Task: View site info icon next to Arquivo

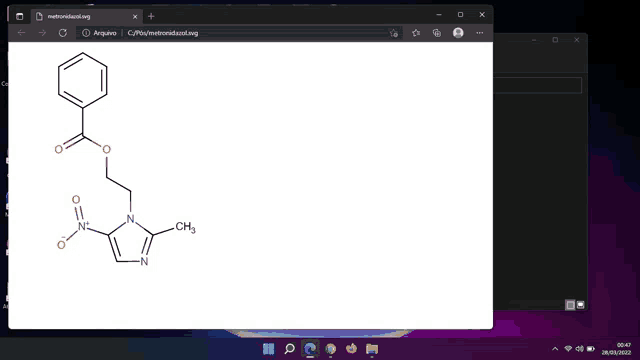Action: tap(86, 33)
